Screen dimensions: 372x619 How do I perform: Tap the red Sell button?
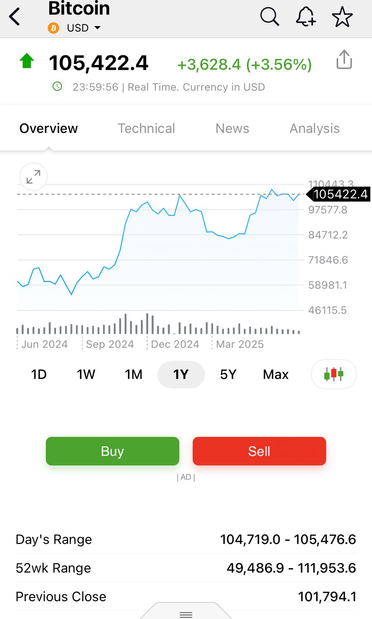[259, 451]
